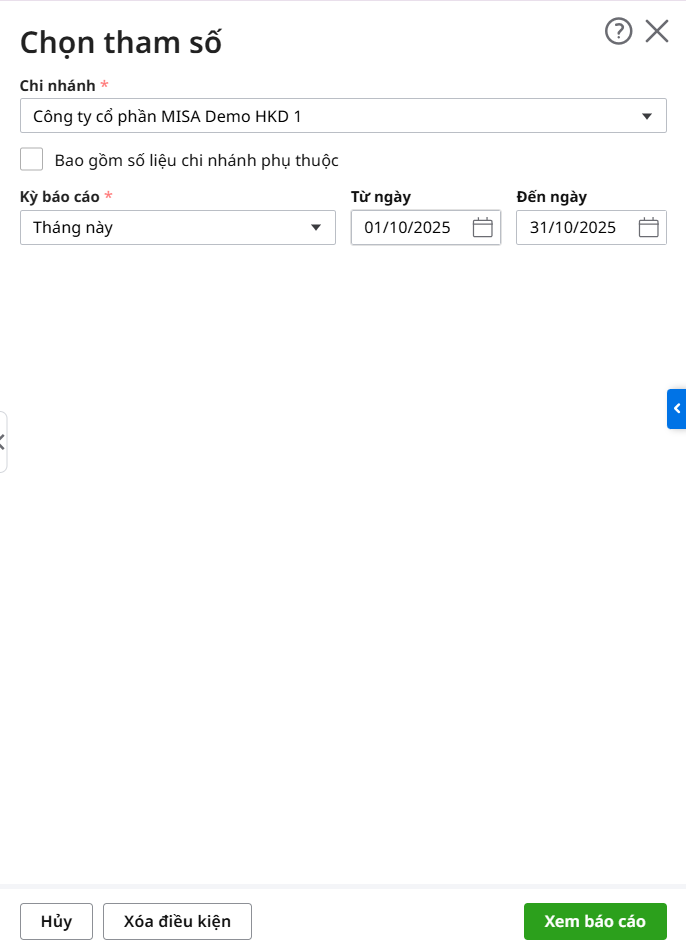Click the green Xem báo cáo button

[x=595, y=921]
